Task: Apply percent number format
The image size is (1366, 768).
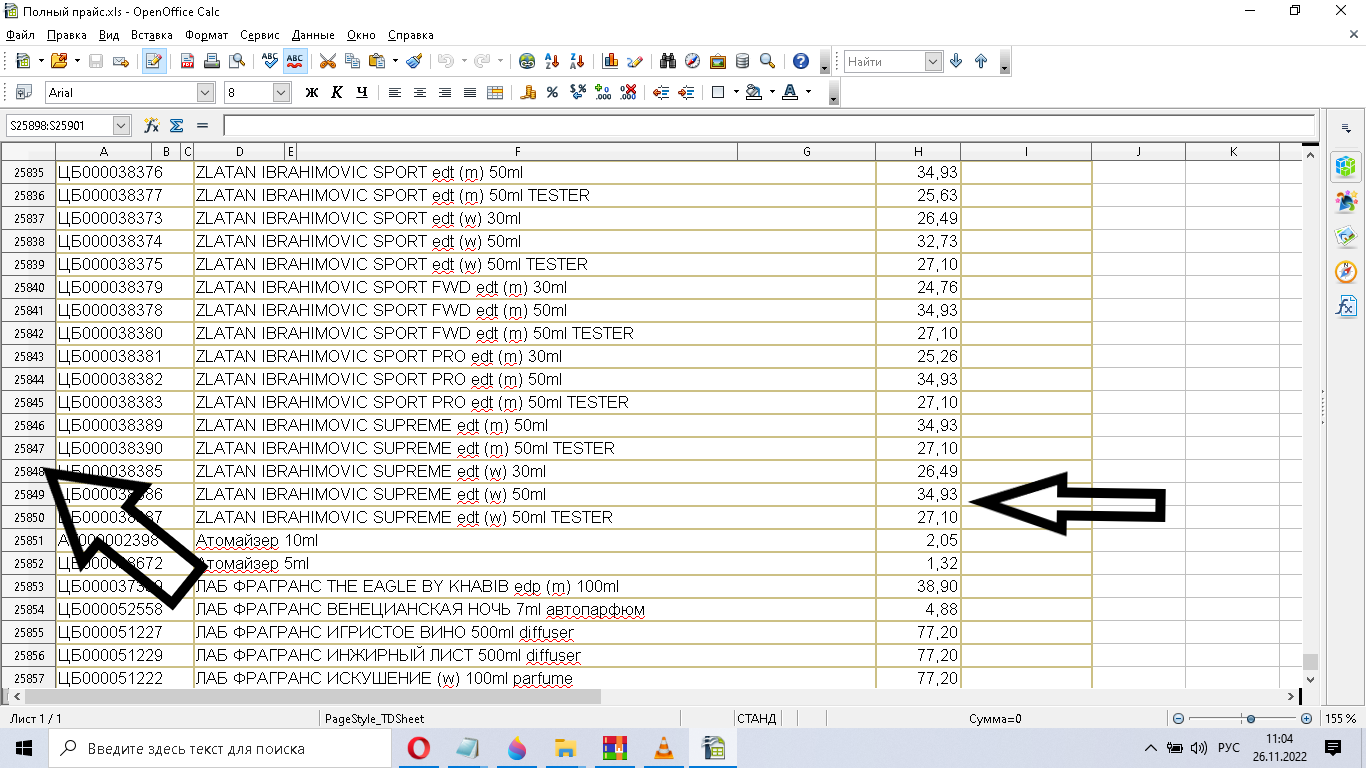Action: (552, 93)
